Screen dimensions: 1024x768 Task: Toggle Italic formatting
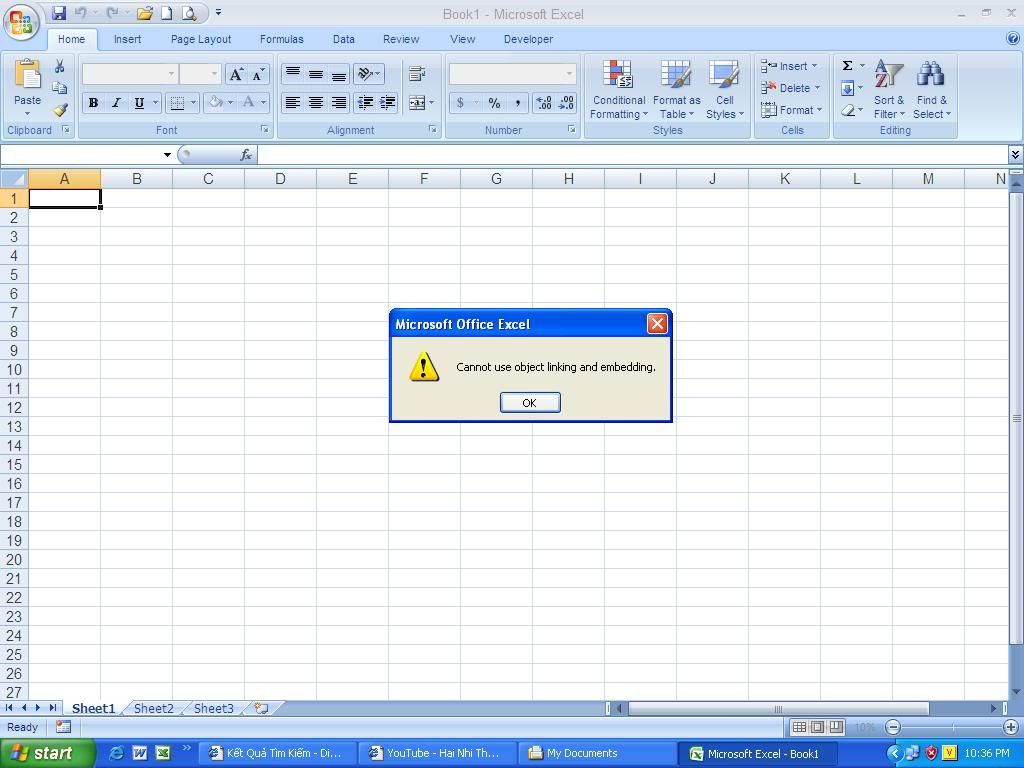point(116,103)
